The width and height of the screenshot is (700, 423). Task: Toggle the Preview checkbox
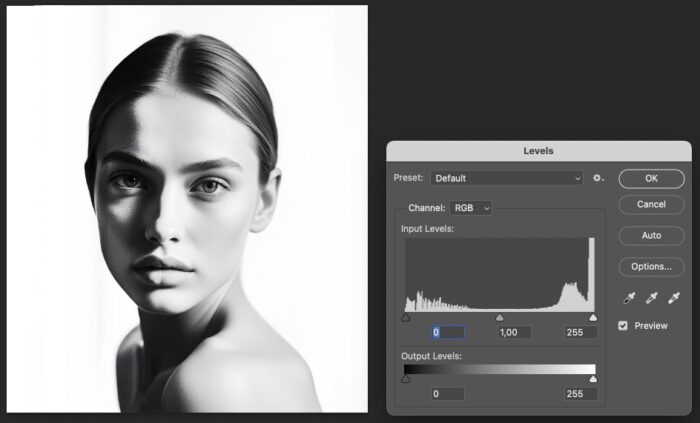click(x=623, y=326)
